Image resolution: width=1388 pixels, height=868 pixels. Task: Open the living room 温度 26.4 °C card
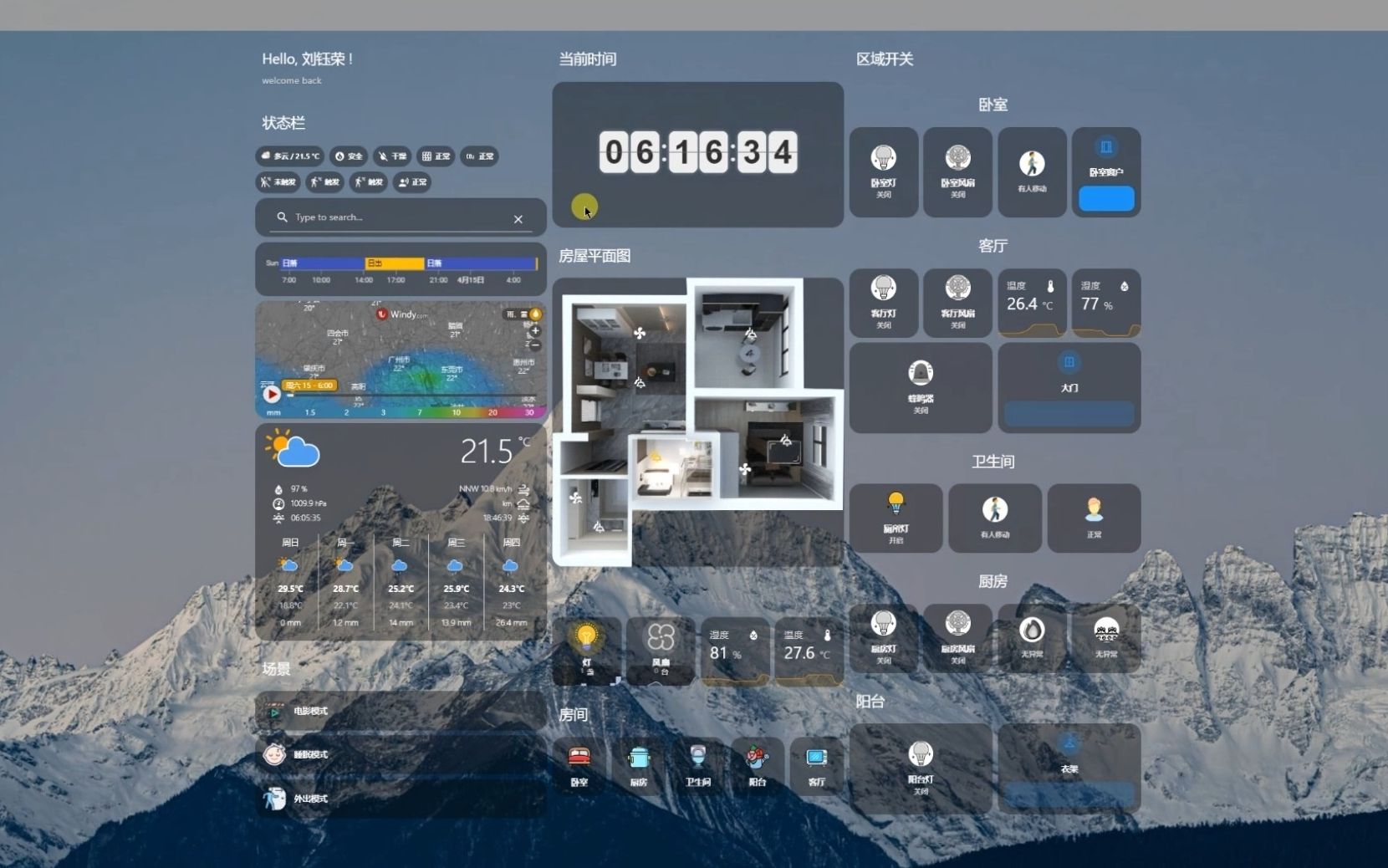(1032, 303)
